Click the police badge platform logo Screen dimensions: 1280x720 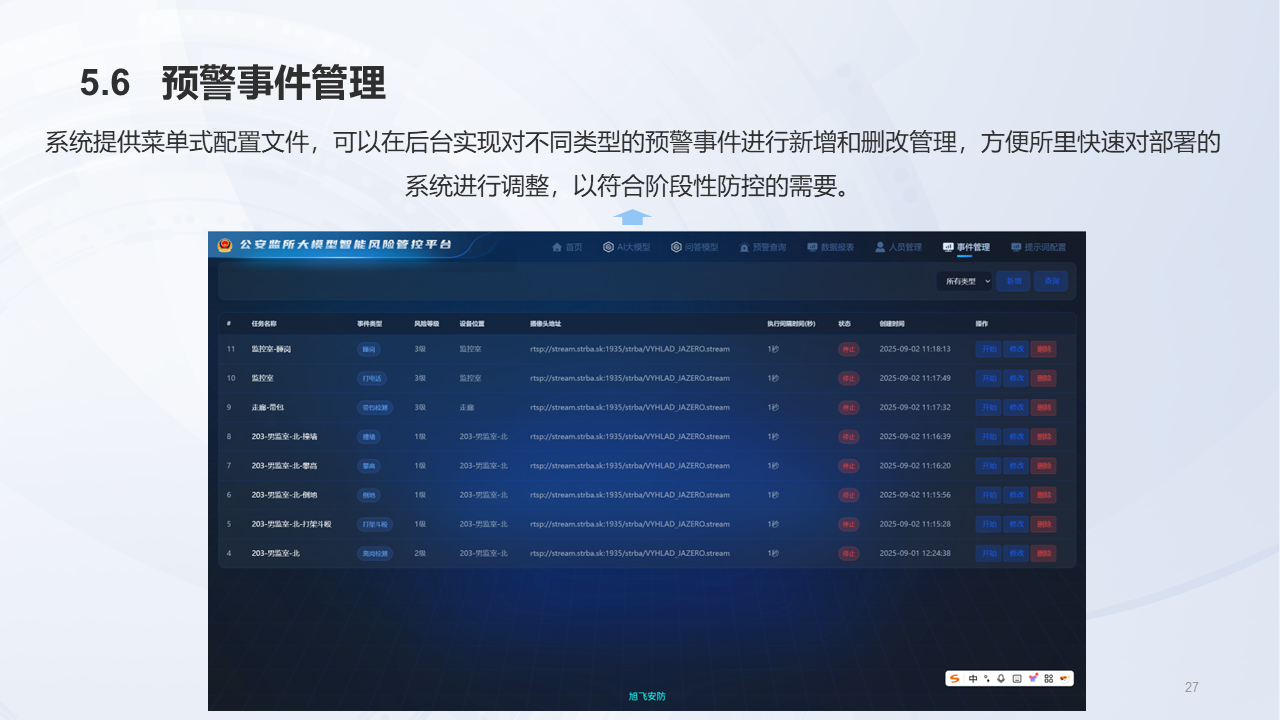coord(225,245)
